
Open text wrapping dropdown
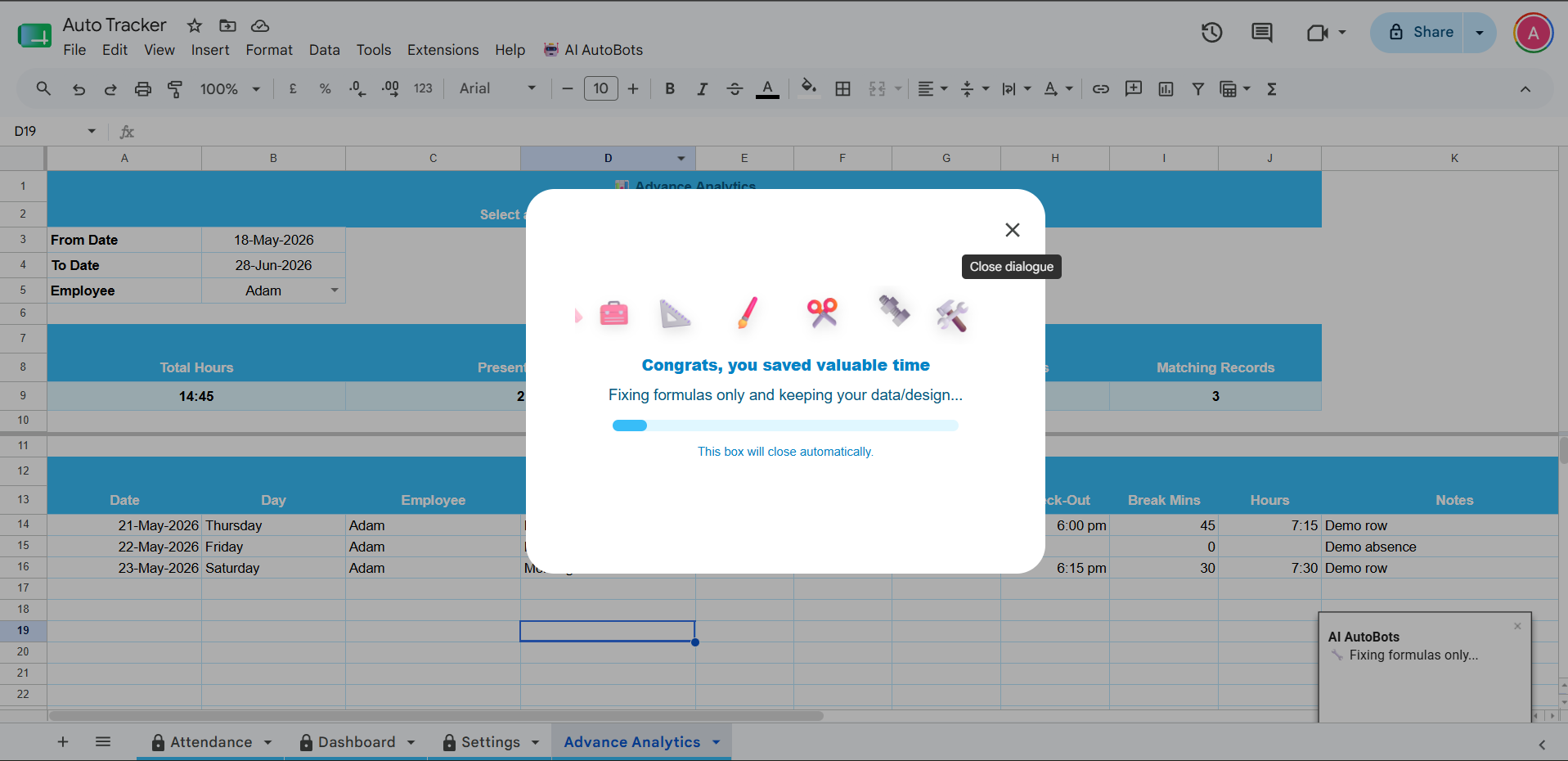1017,88
